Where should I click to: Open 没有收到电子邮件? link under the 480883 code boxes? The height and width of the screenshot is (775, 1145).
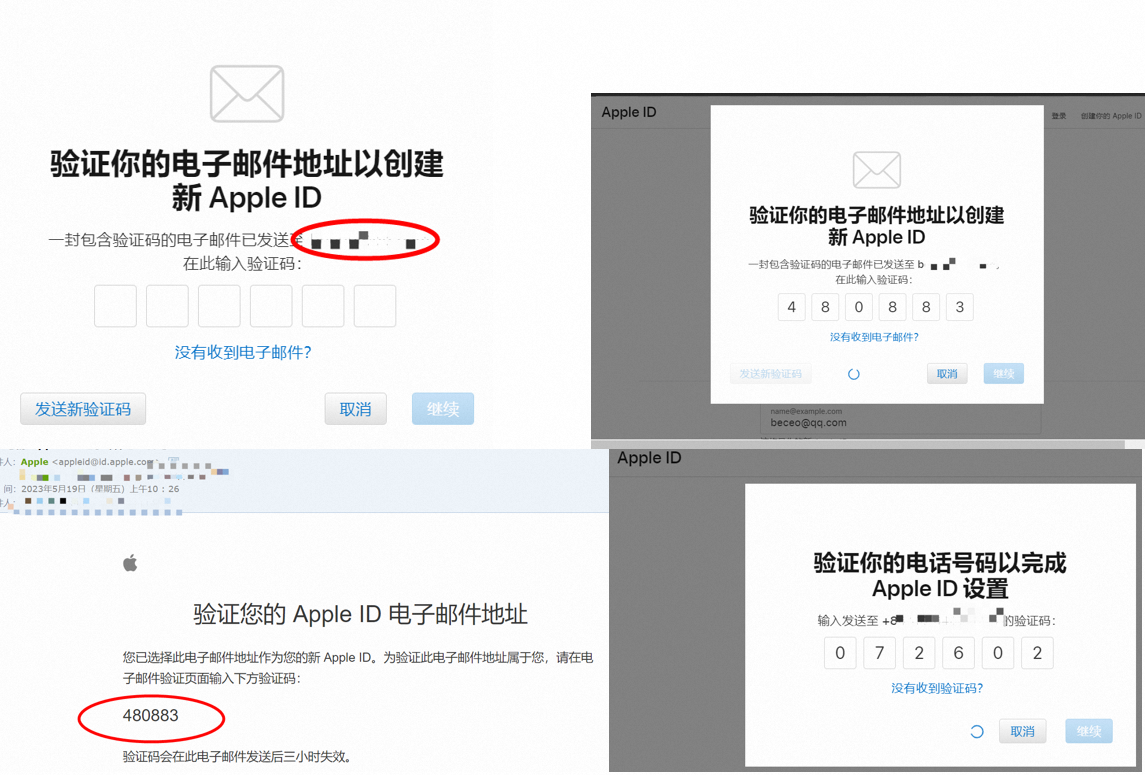pyautogui.click(x=874, y=337)
